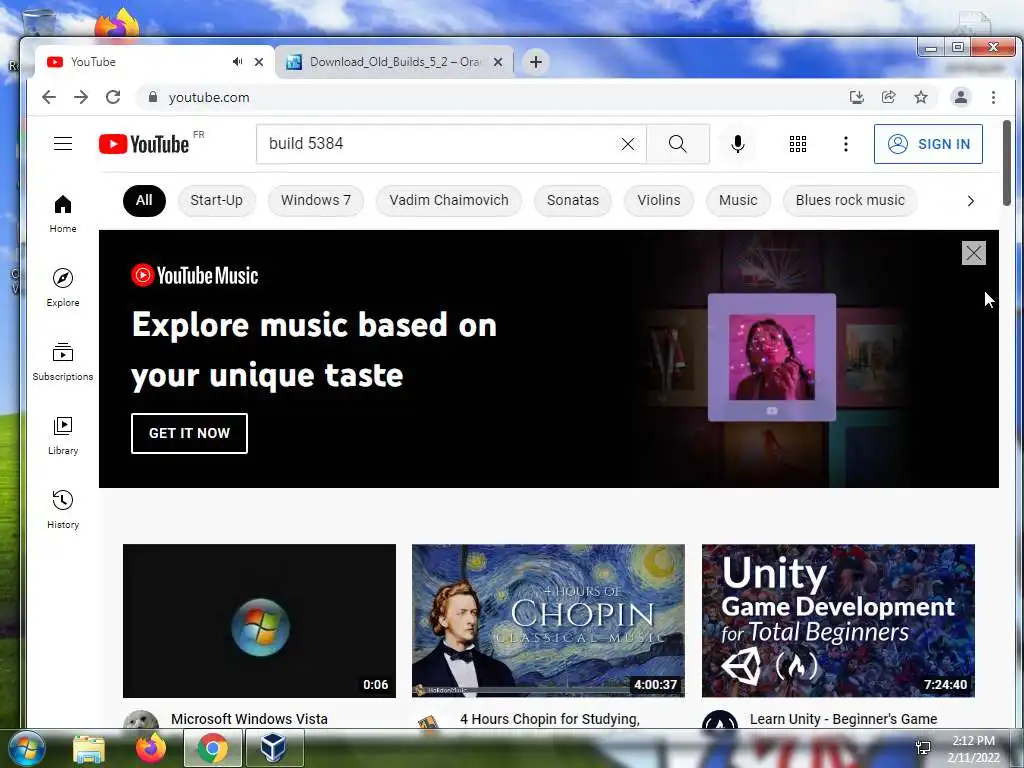1024x768 pixels.
Task: Select the Start-Up filter chip
Action: click(216, 200)
